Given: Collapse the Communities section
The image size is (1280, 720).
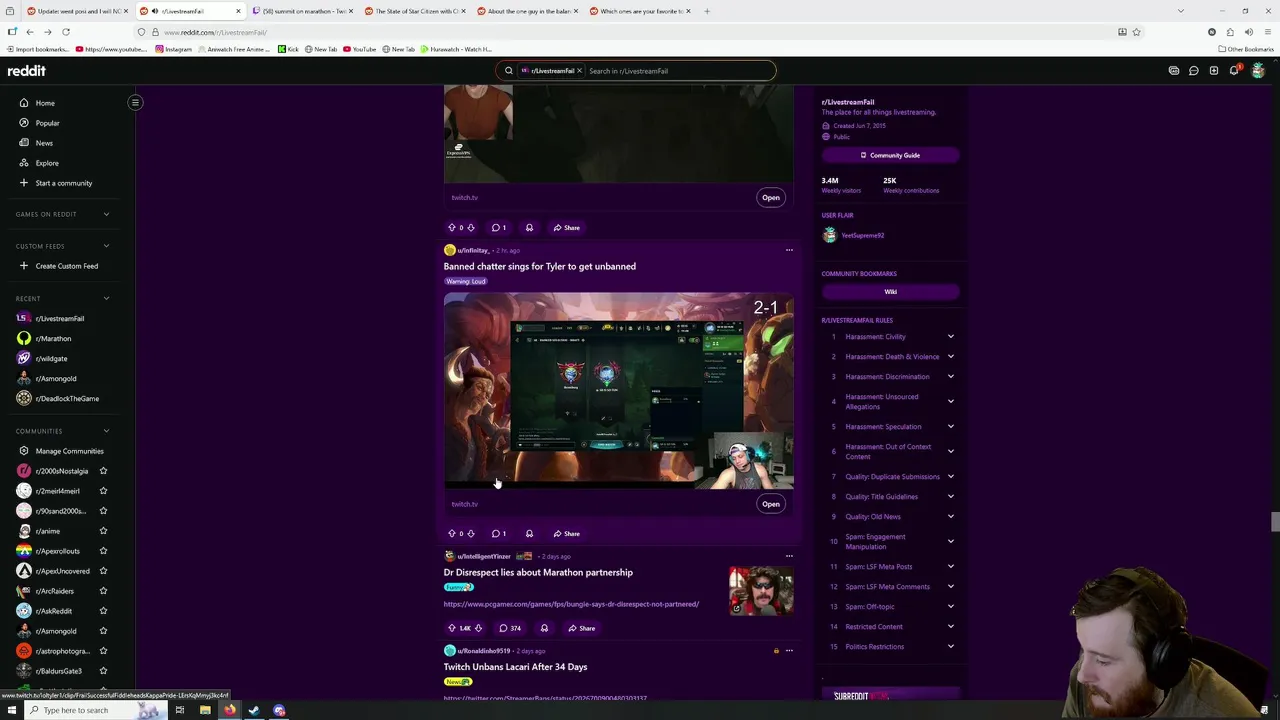Looking at the screenshot, I should pyautogui.click(x=106, y=431).
